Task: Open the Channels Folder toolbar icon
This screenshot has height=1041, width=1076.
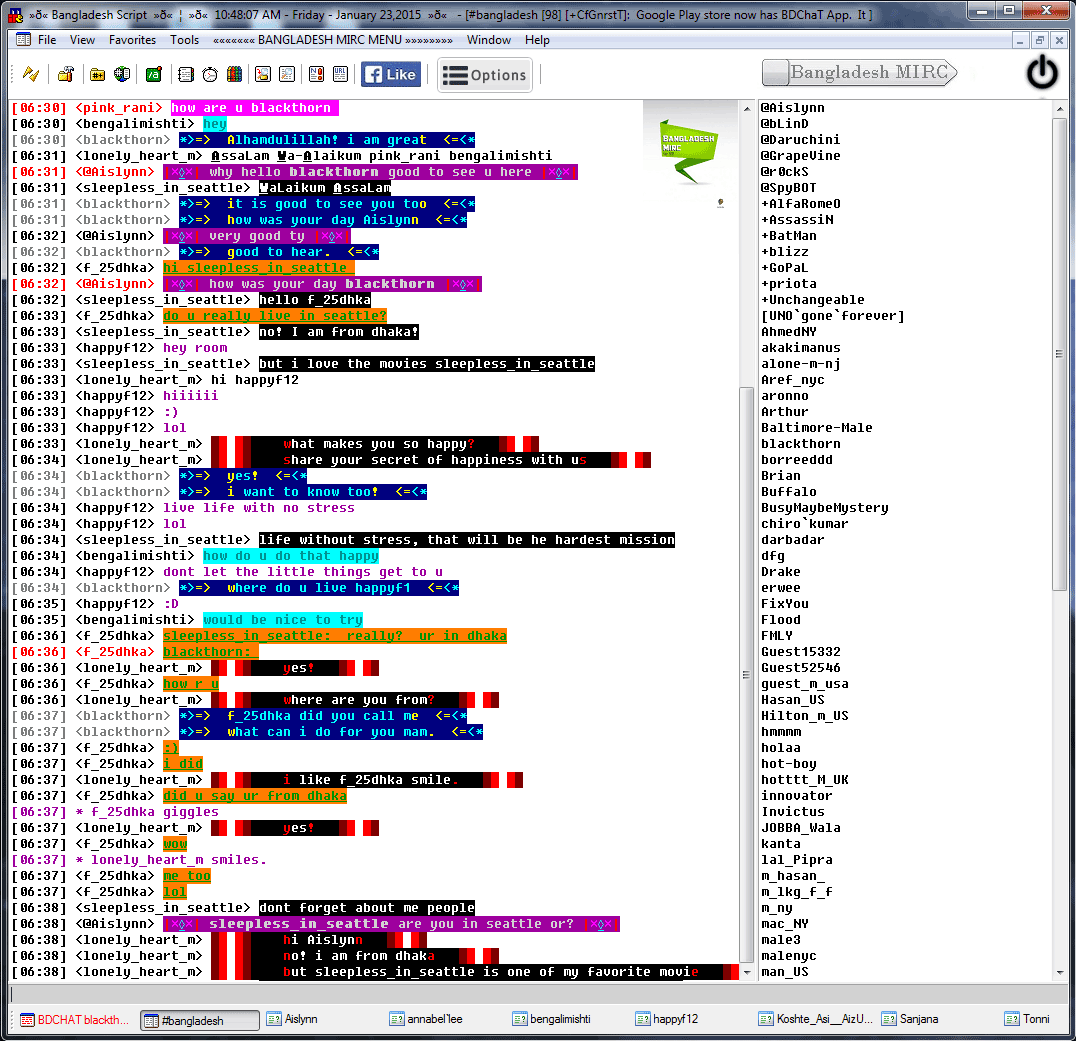Action: pos(97,74)
